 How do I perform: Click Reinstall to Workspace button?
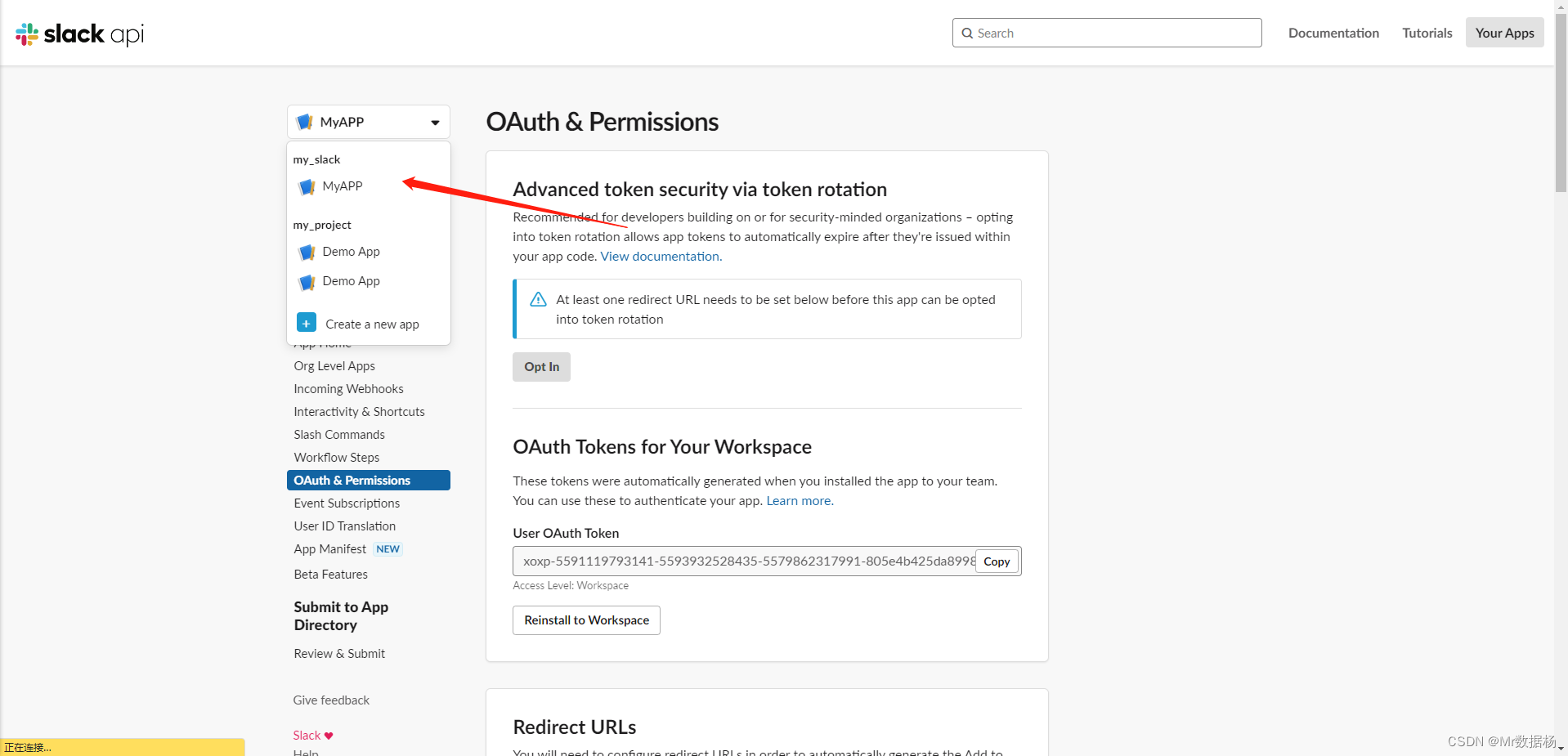click(x=586, y=620)
